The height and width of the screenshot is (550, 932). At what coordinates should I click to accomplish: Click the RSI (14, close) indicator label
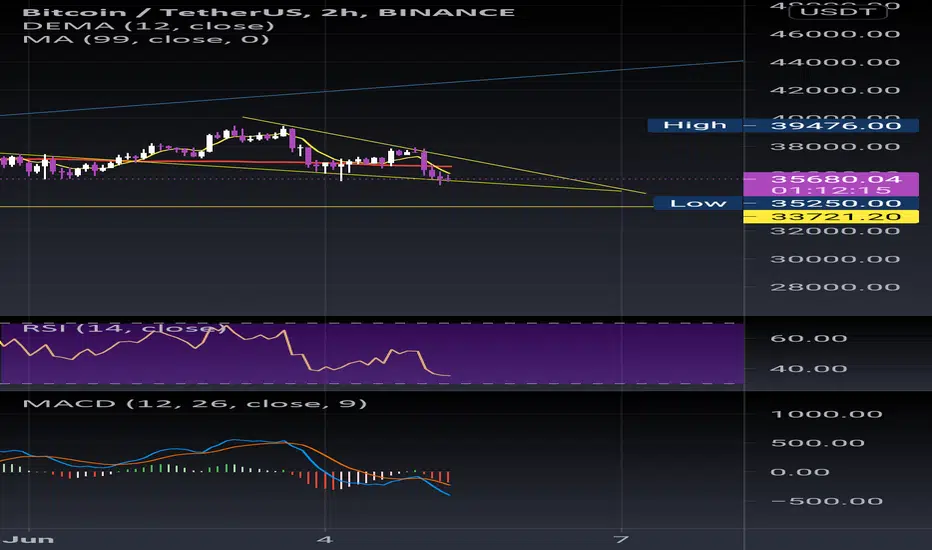124,328
